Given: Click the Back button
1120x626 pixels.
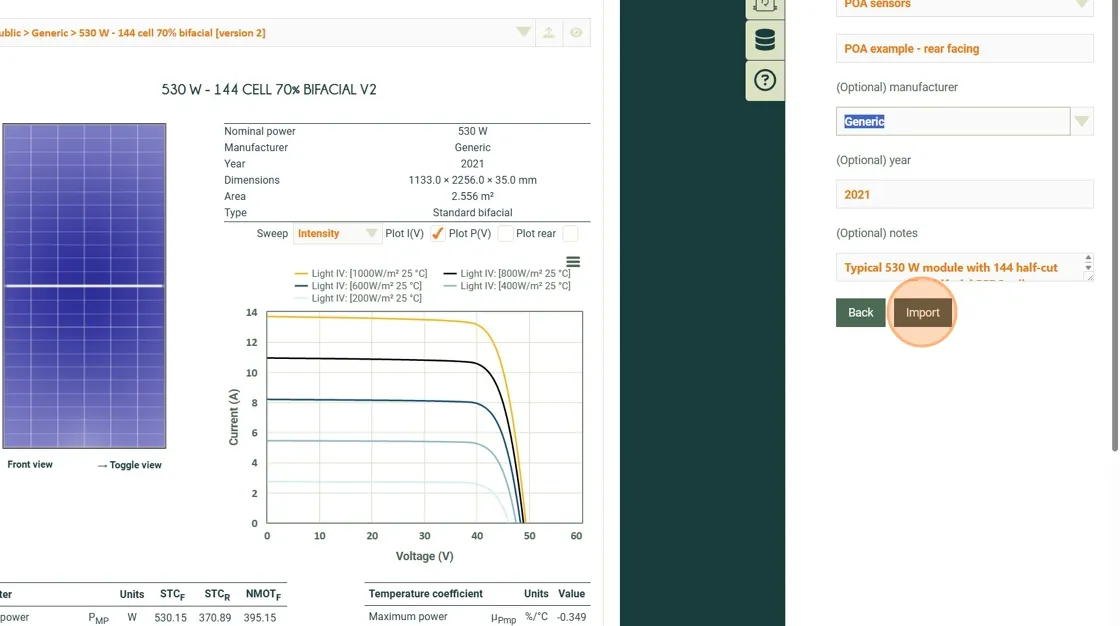Looking at the screenshot, I should pos(860,313).
